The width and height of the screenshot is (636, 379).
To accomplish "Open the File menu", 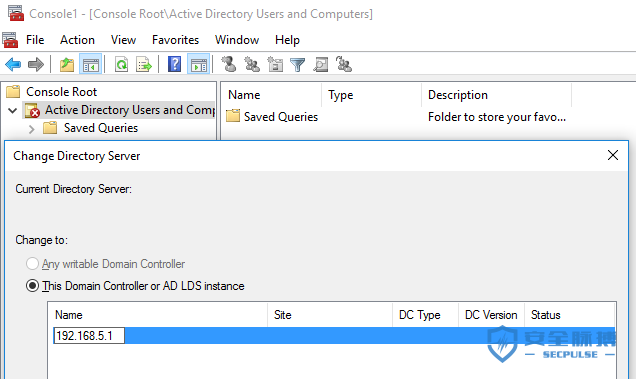I will click(x=35, y=40).
